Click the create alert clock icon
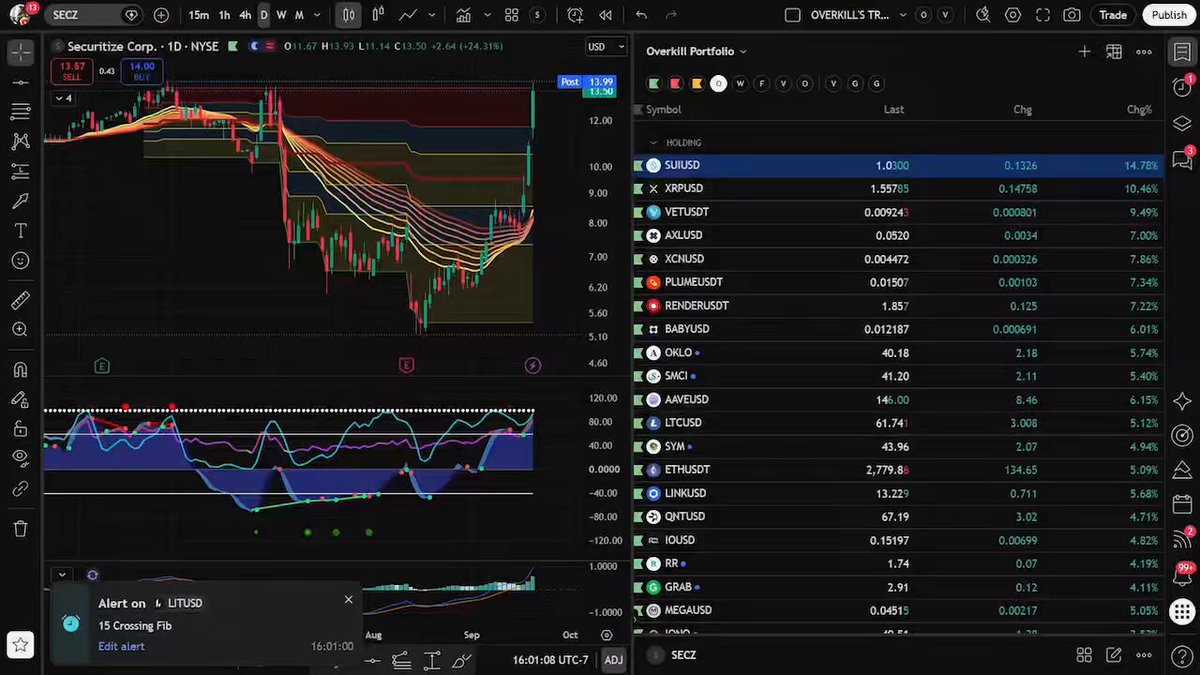This screenshot has height=675, width=1200. click(x=575, y=15)
